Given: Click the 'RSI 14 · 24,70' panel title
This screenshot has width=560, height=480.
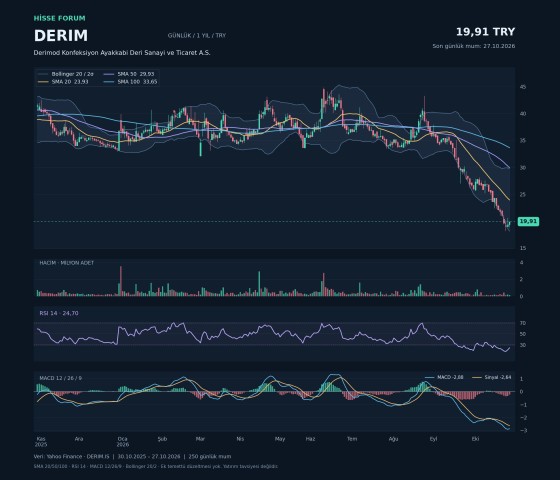Looking at the screenshot, I should click(59, 313).
